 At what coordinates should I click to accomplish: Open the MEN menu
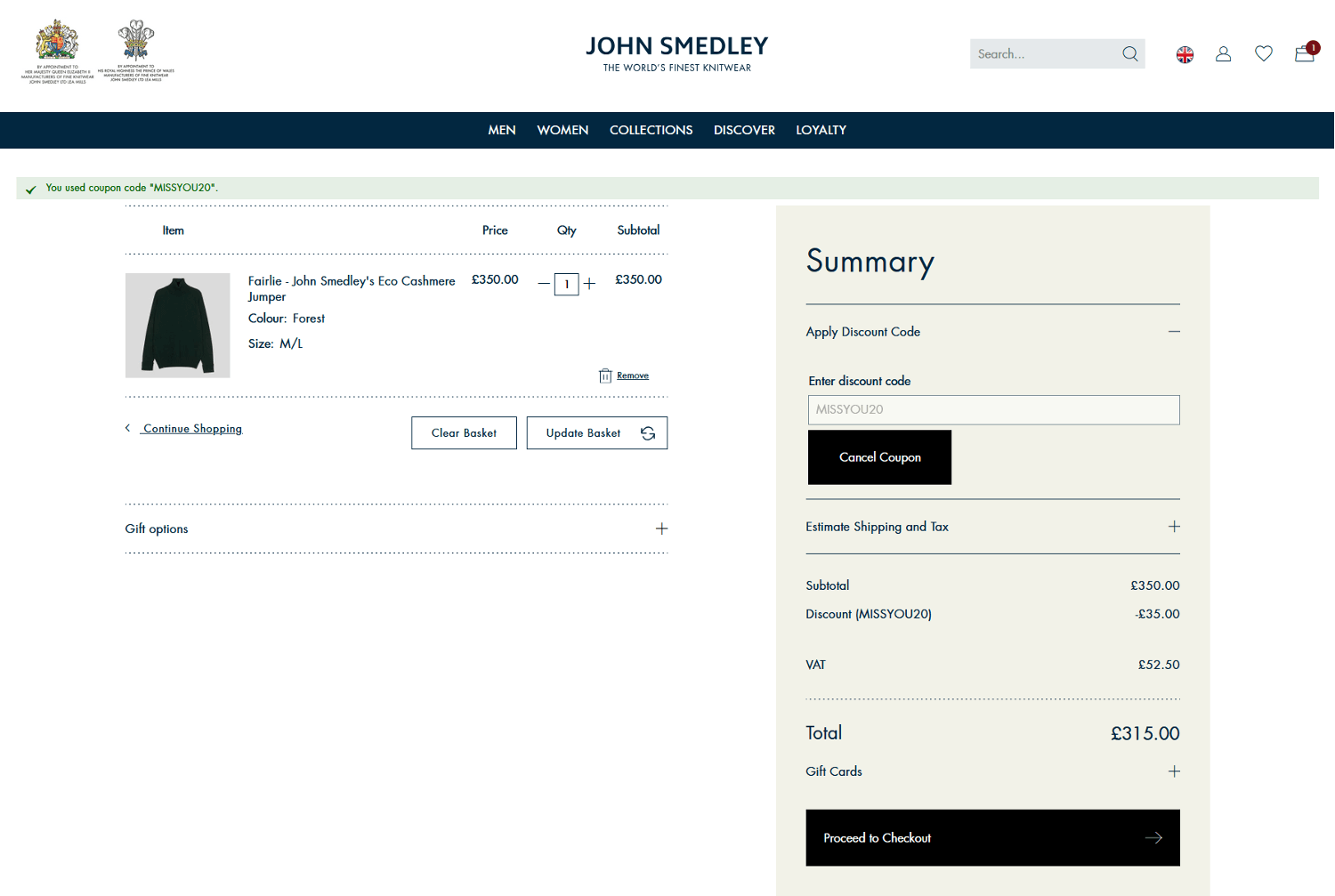point(502,130)
